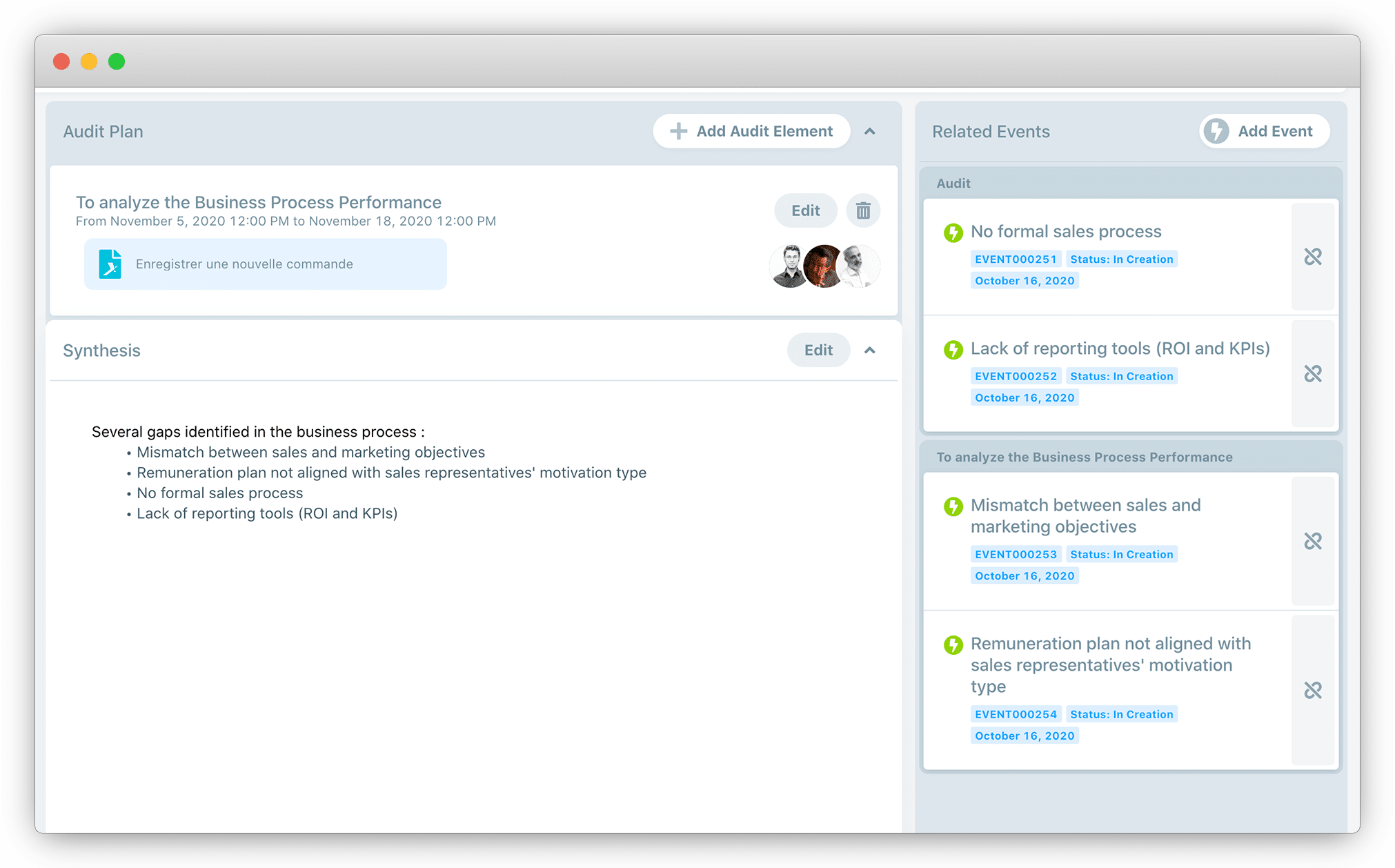Click October 16, 2020 date under EVENT000252
The width and height of the screenshot is (1395, 868).
click(x=1025, y=397)
